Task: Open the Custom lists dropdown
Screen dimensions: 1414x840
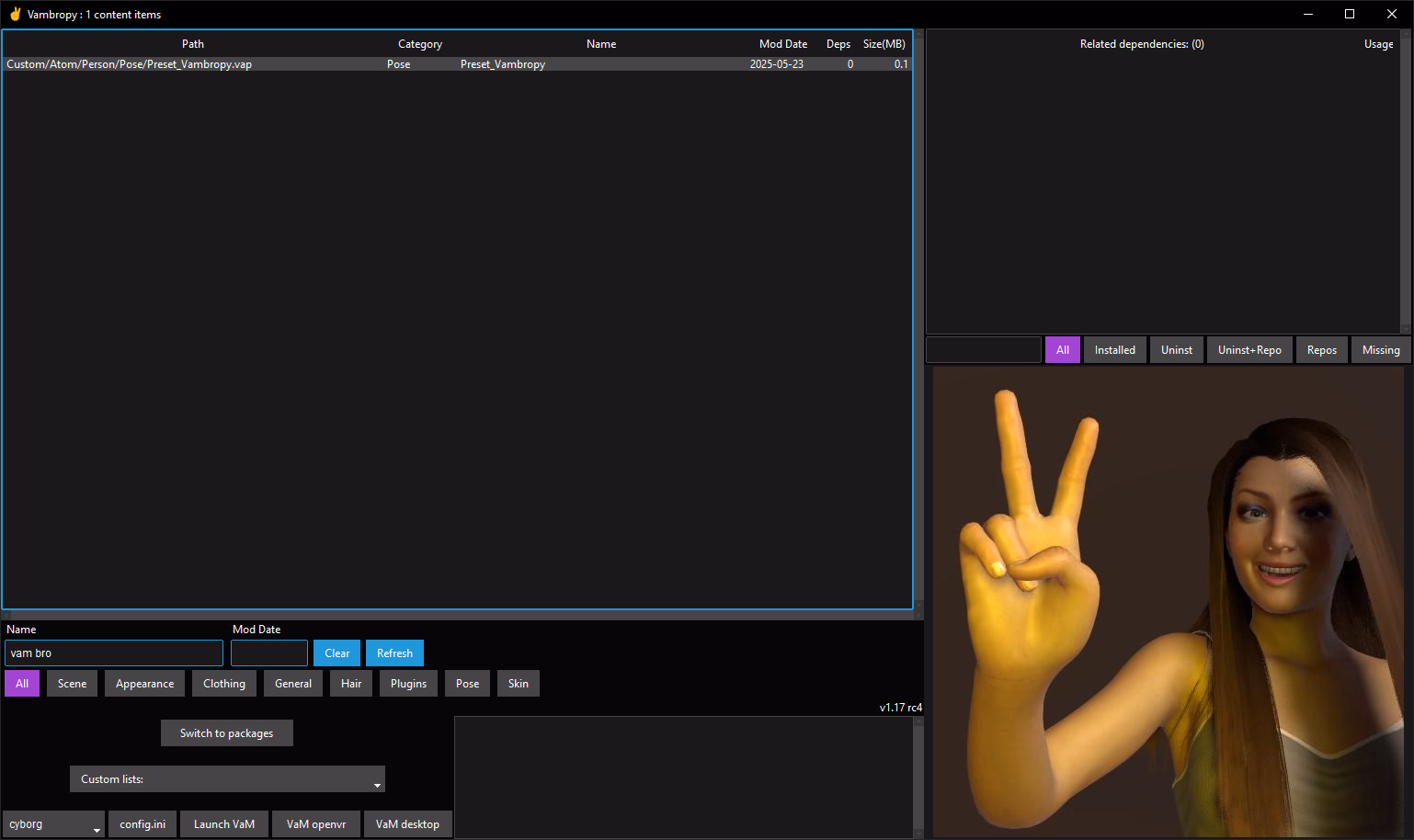Action: 227,779
